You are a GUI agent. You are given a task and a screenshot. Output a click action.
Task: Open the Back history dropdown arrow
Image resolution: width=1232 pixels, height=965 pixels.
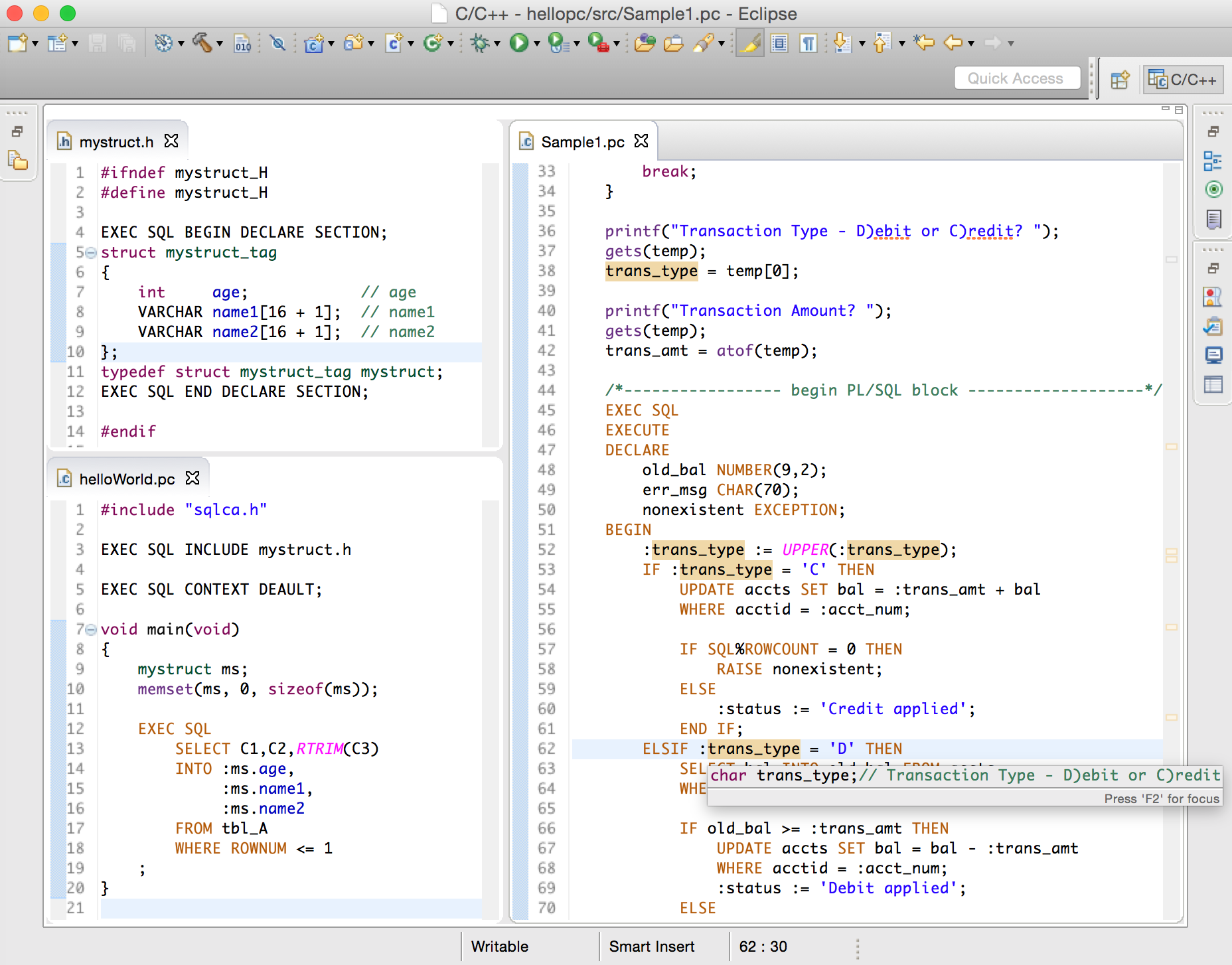pyautogui.click(x=971, y=44)
